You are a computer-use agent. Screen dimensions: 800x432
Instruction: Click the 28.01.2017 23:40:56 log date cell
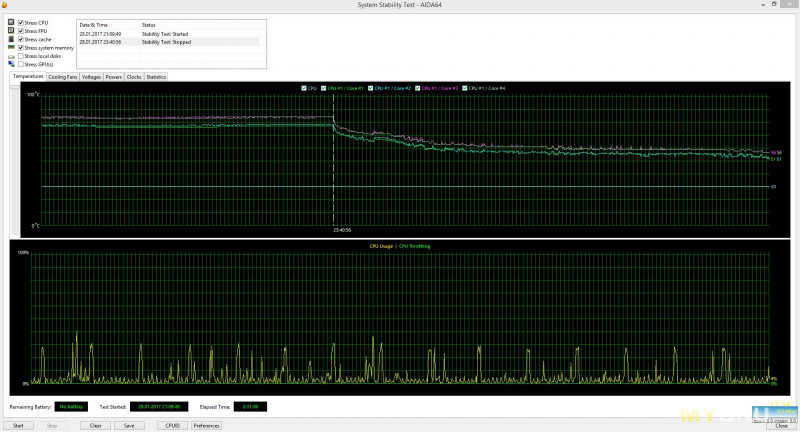(x=101, y=42)
